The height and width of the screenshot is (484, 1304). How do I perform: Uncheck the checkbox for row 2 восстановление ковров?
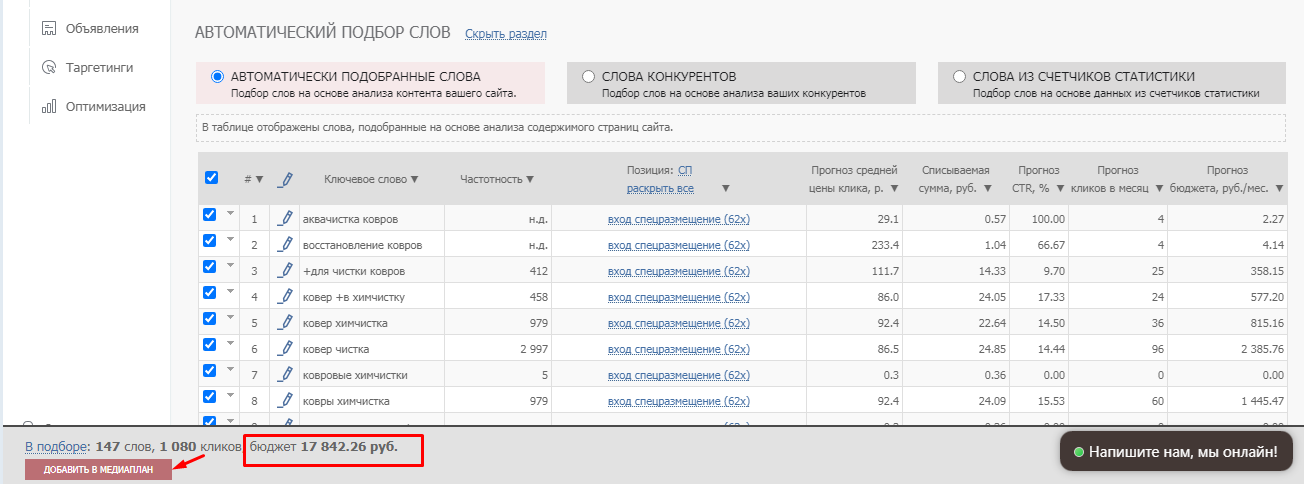(x=210, y=241)
